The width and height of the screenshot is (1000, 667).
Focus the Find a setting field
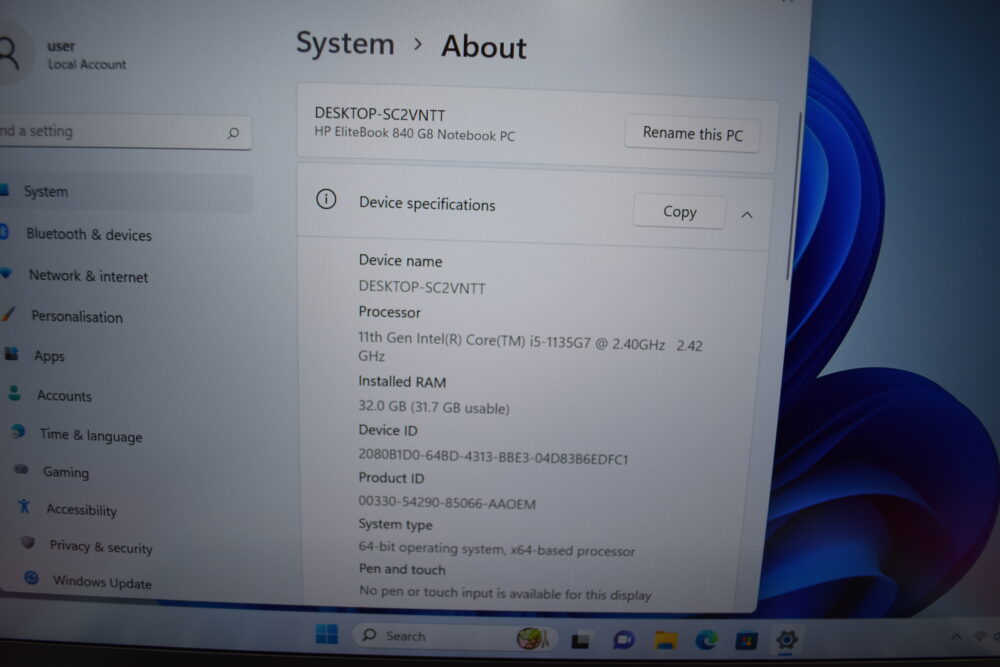coord(125,132)
